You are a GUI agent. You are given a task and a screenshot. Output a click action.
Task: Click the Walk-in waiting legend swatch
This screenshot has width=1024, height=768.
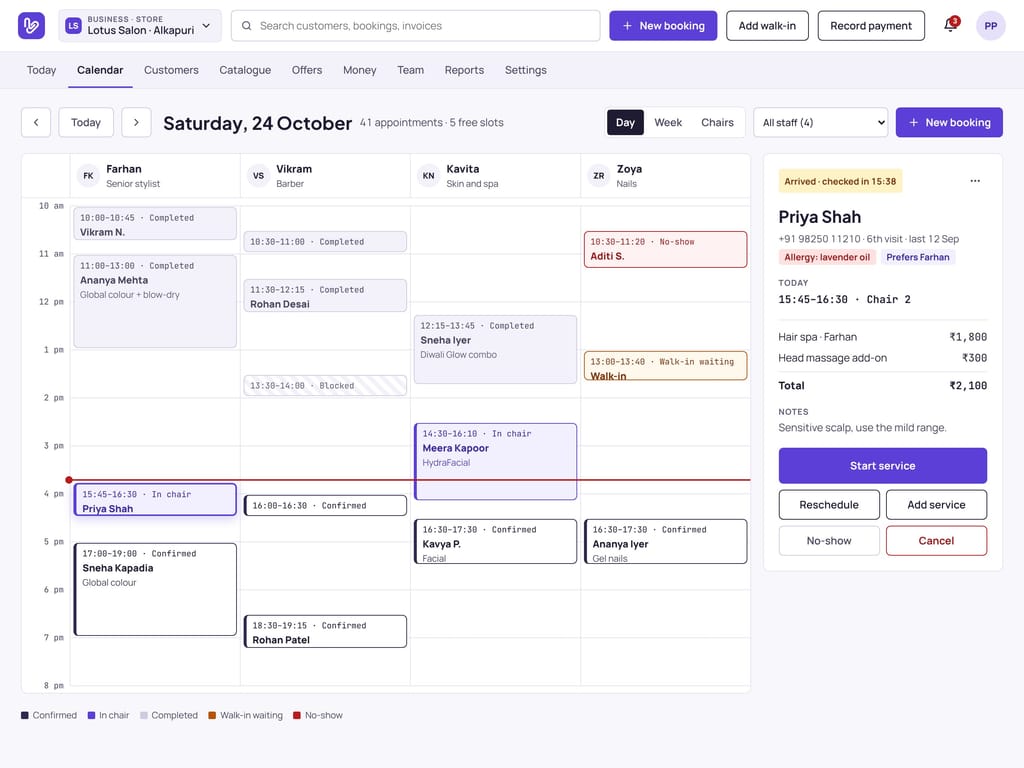tap(212, 715)
